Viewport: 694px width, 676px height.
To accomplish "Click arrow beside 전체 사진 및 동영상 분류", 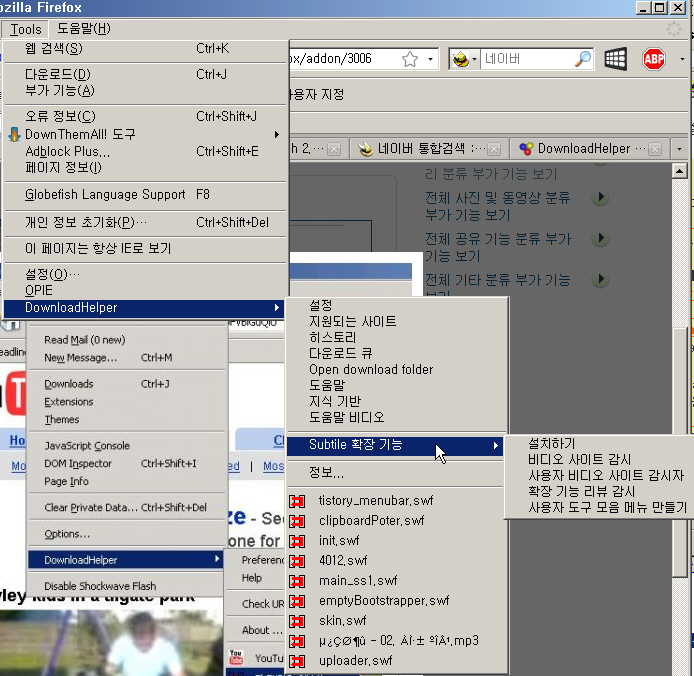I will 601,197.
